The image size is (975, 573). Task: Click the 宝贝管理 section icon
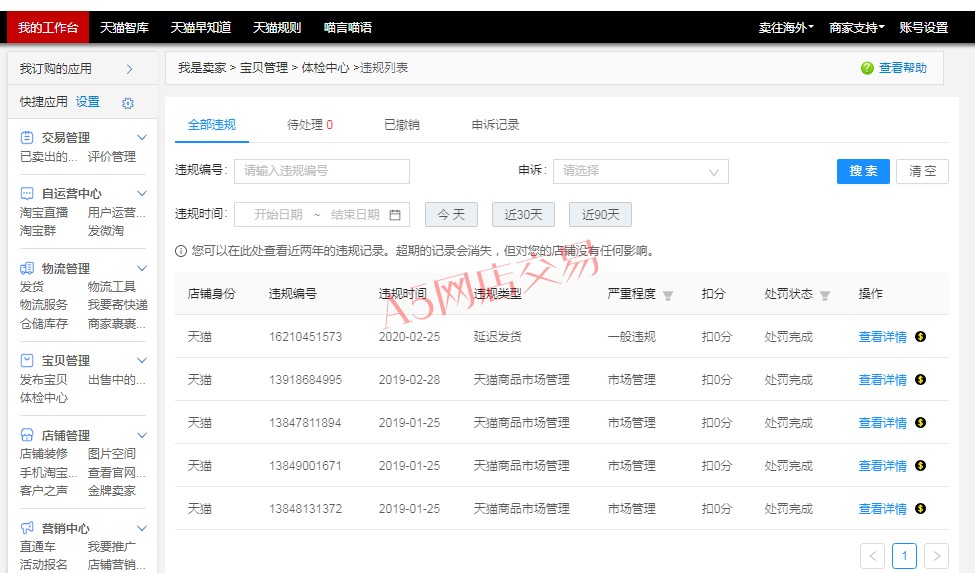(27, 360)
